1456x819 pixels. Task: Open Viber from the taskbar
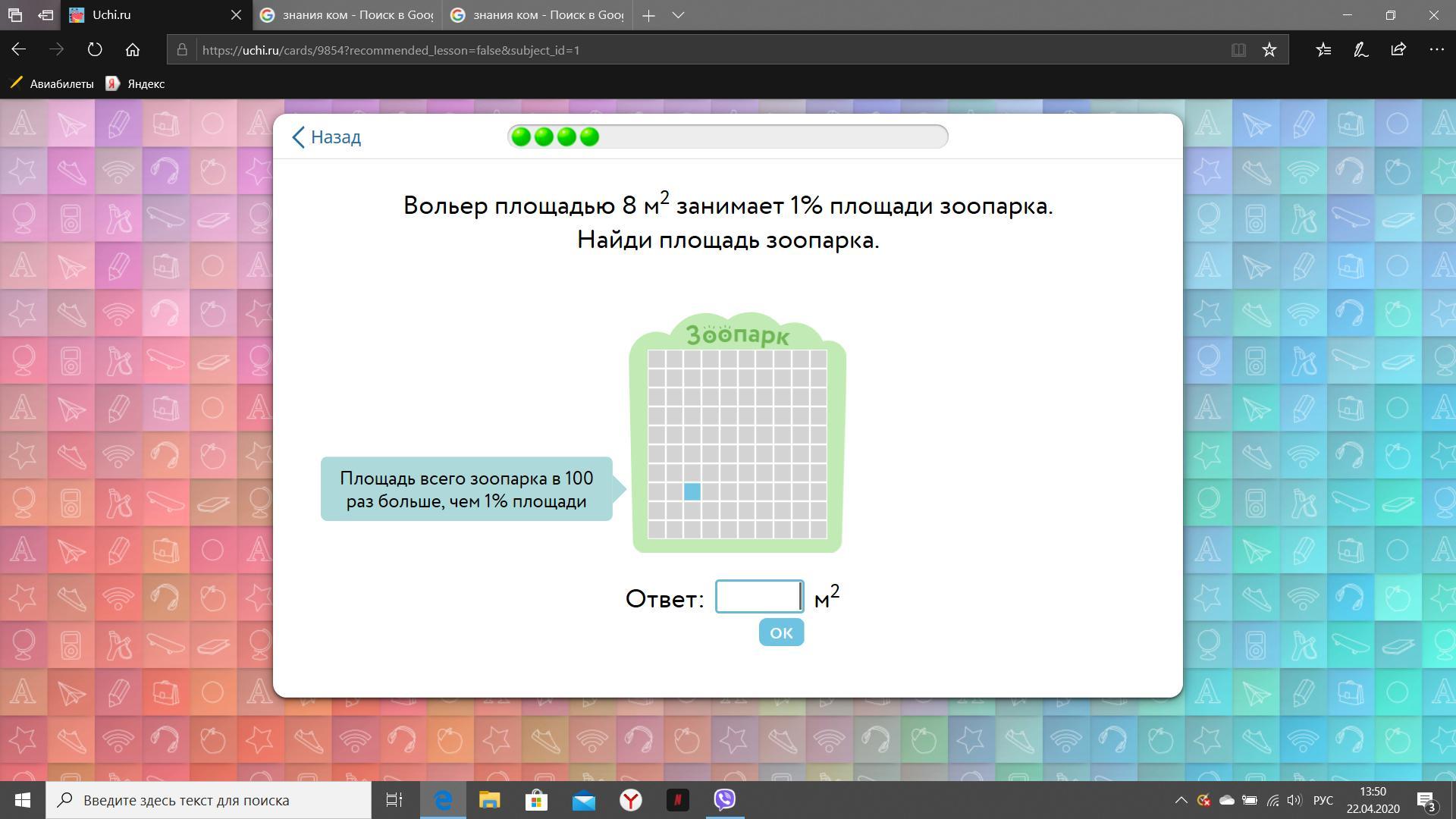click(725, 799)
